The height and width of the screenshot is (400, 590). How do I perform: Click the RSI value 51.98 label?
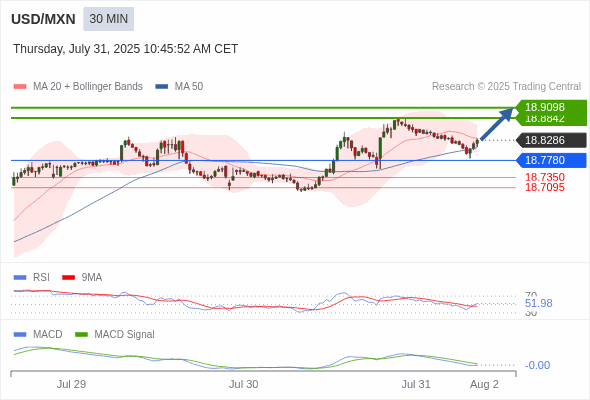[538, 303]
